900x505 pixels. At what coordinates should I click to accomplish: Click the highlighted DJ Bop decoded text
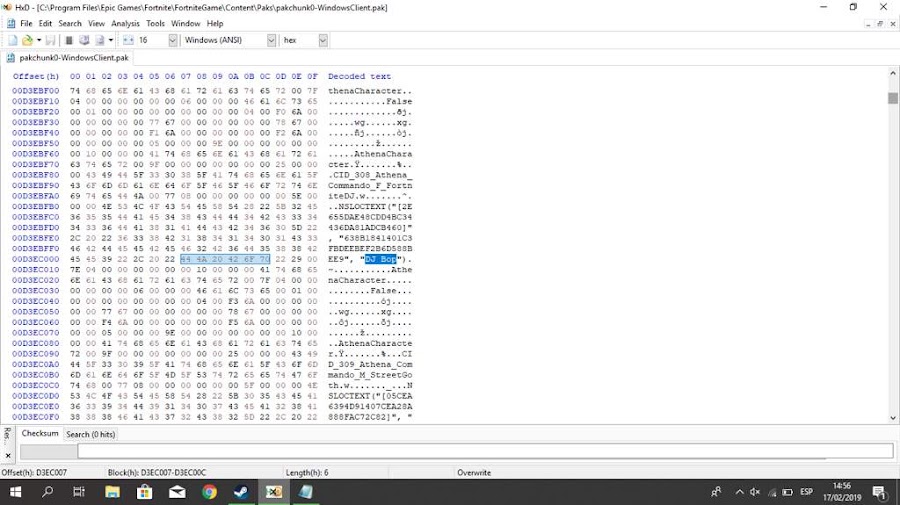click(x=380, y=259)
